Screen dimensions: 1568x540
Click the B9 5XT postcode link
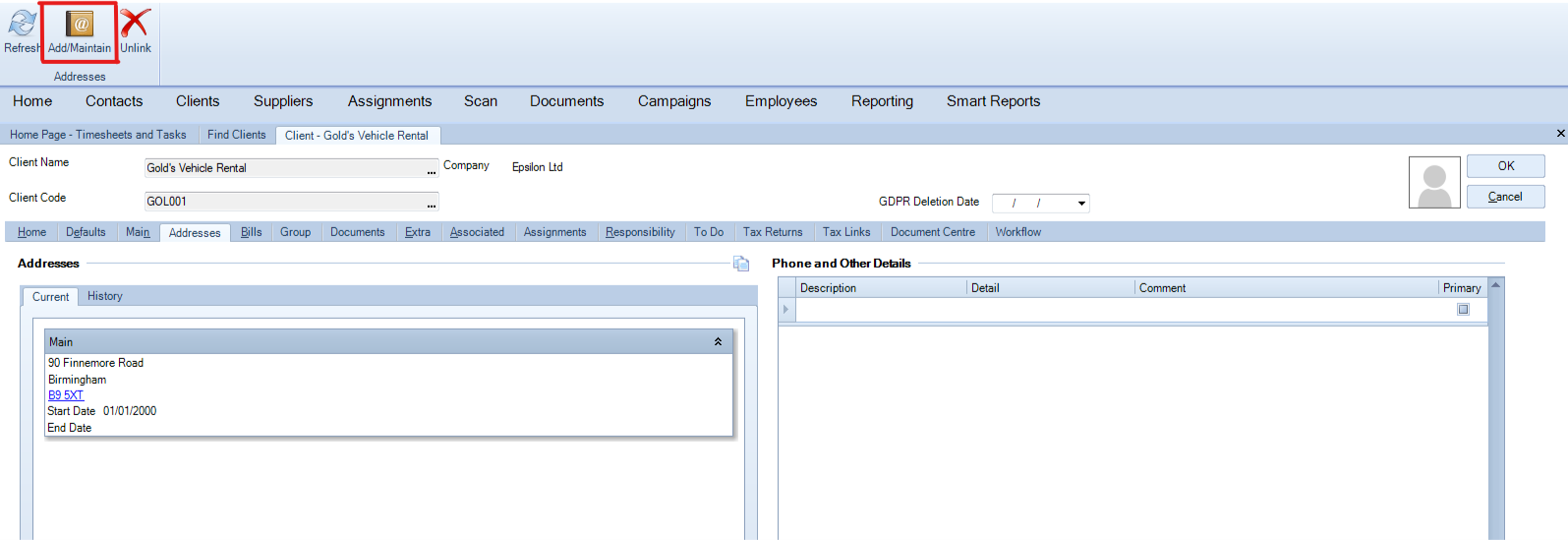click(x=66, y=395)
